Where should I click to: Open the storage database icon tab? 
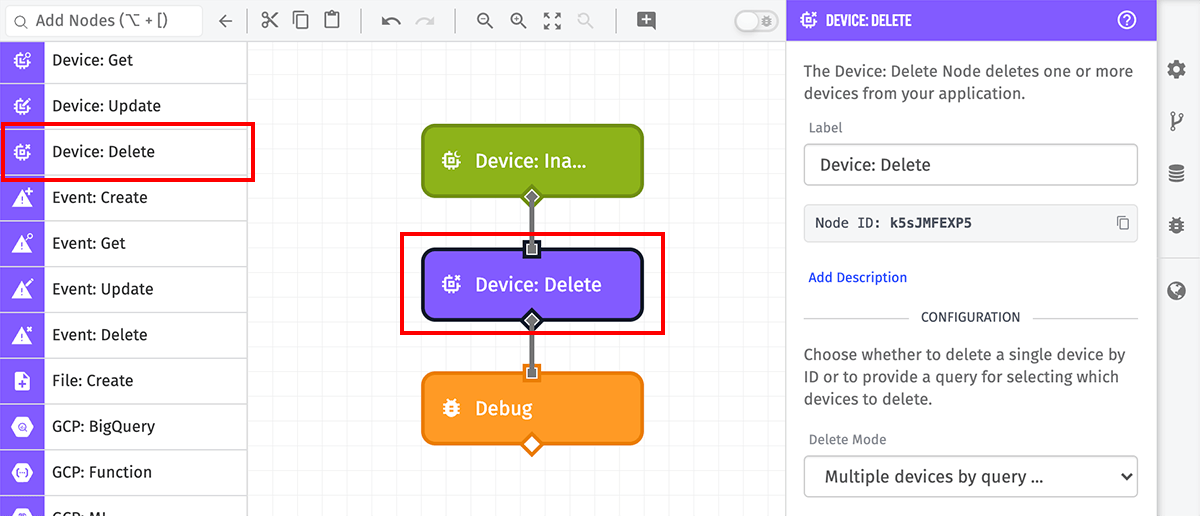(1177, 174)
